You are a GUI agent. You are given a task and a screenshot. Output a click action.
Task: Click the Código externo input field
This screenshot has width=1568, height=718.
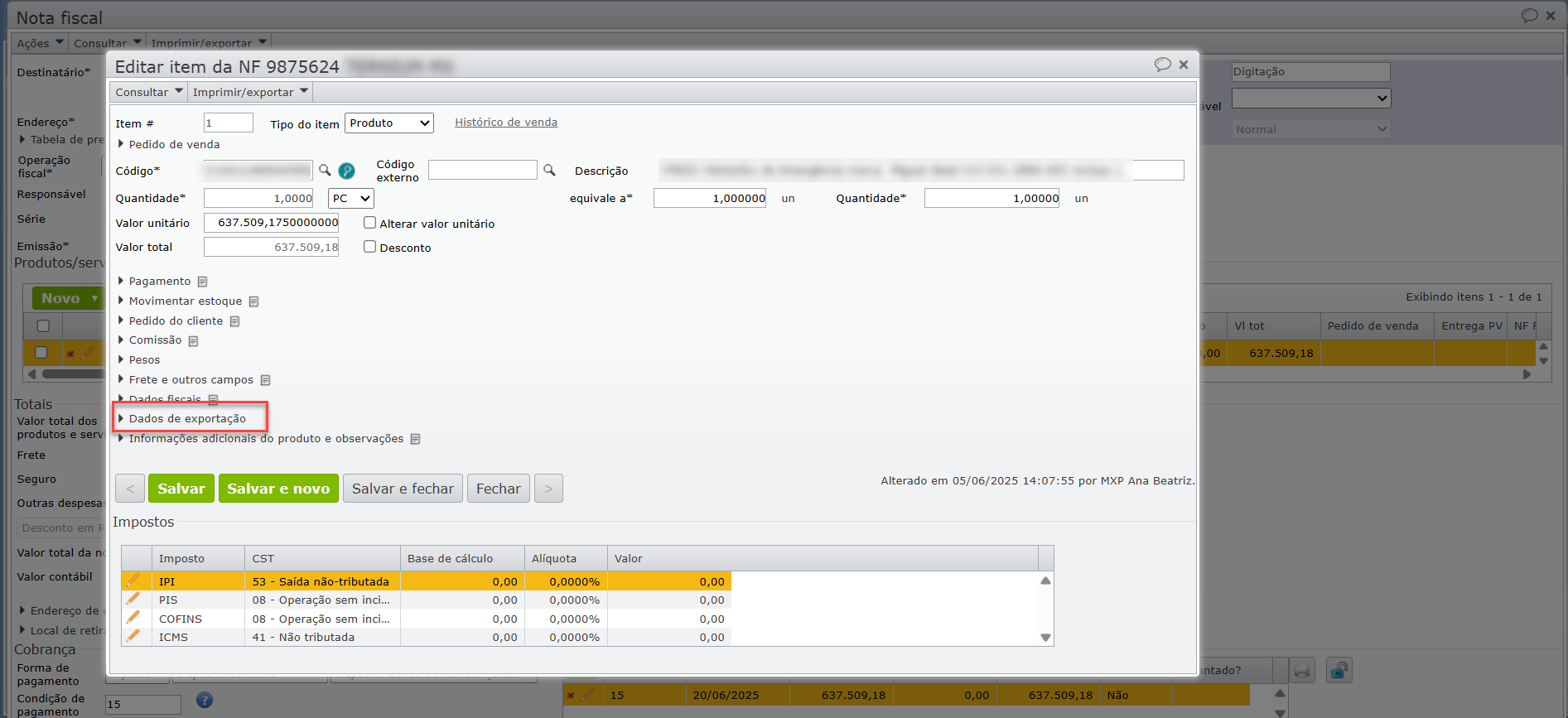pyautogui.click(x=483, y=170)
